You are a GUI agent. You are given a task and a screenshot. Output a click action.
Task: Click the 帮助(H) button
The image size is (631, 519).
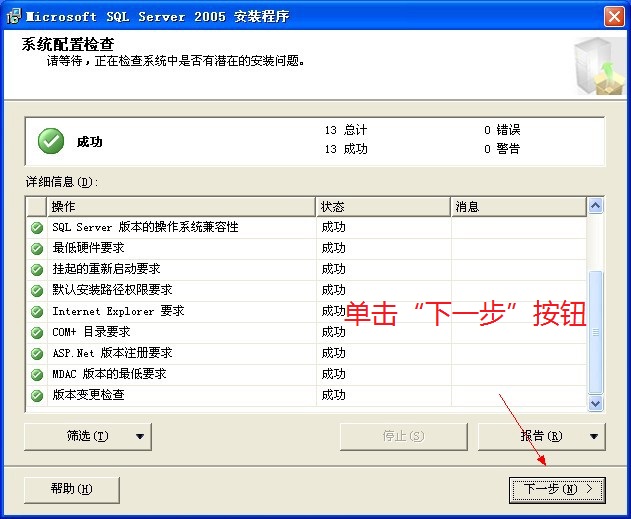coord(71,489)
